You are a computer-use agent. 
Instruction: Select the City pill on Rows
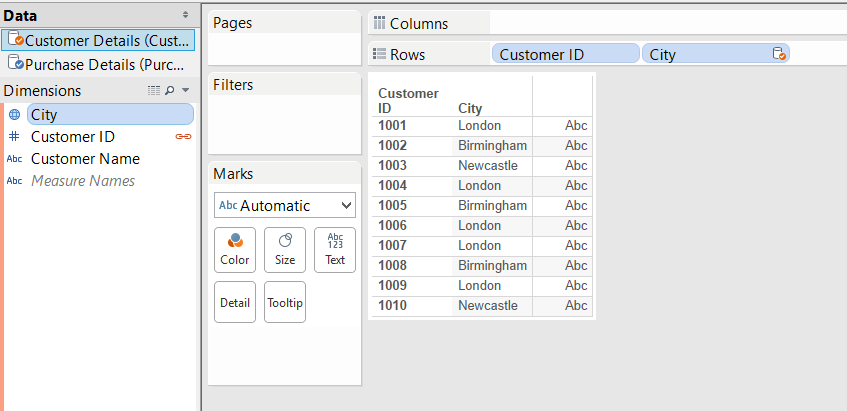pyautogui.click(x=715, y=54)
